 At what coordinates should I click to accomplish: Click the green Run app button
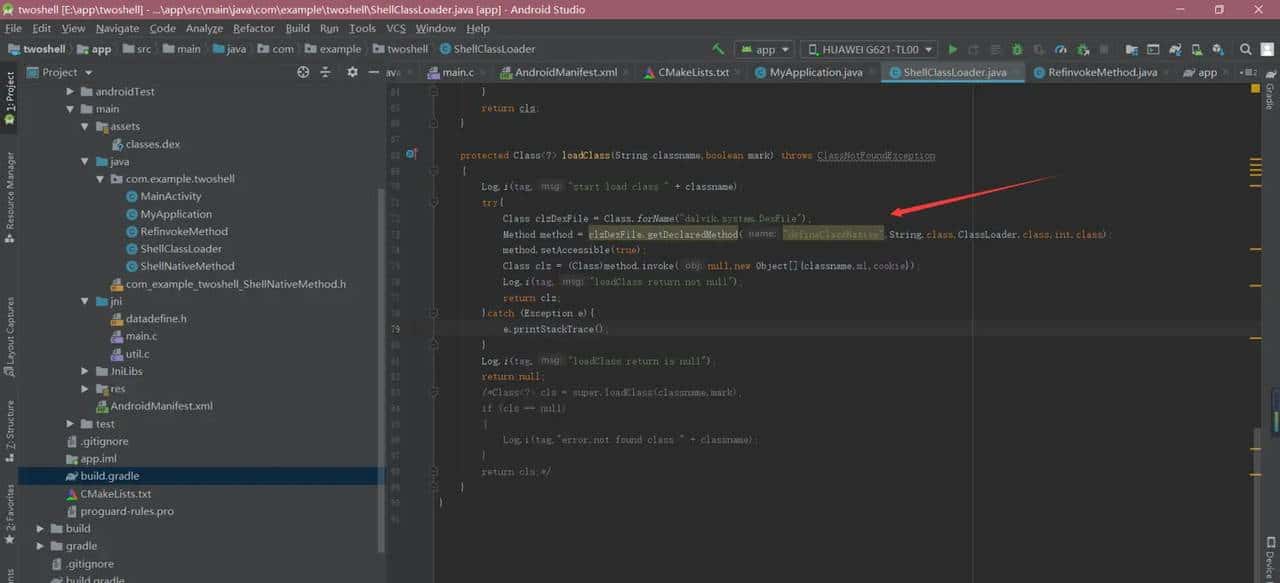952,49
